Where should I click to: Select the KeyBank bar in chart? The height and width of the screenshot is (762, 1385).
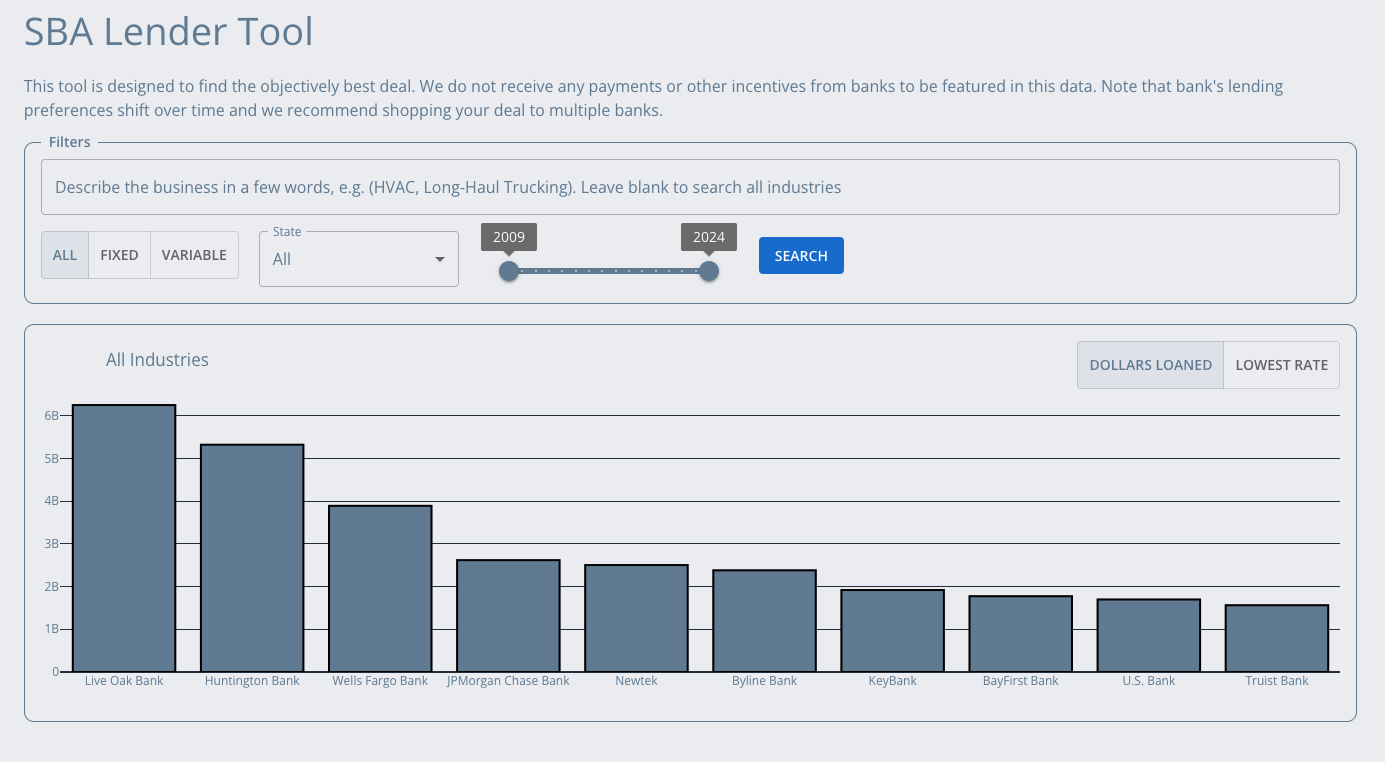(892, 630)
